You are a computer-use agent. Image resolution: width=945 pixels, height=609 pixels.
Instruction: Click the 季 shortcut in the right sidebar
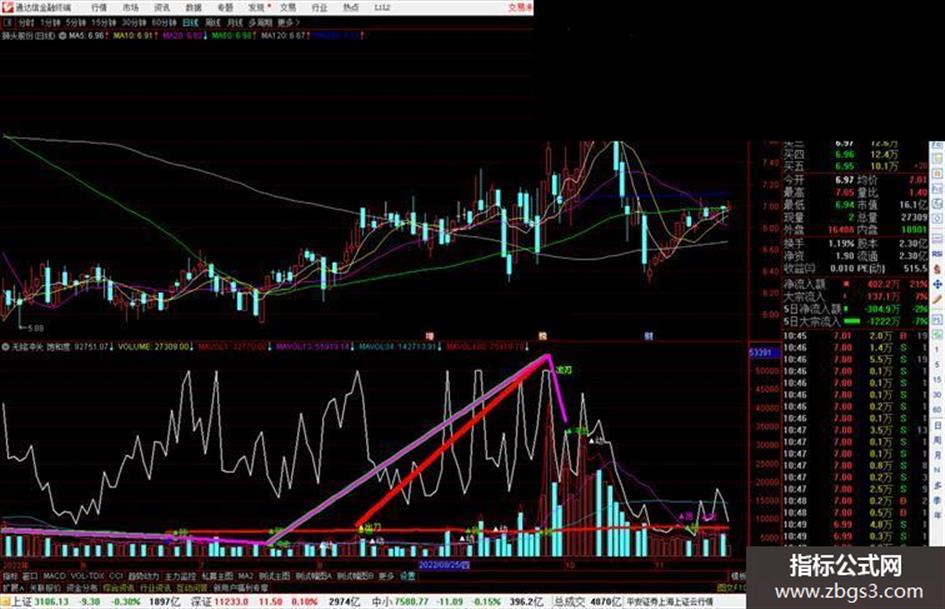937,501
